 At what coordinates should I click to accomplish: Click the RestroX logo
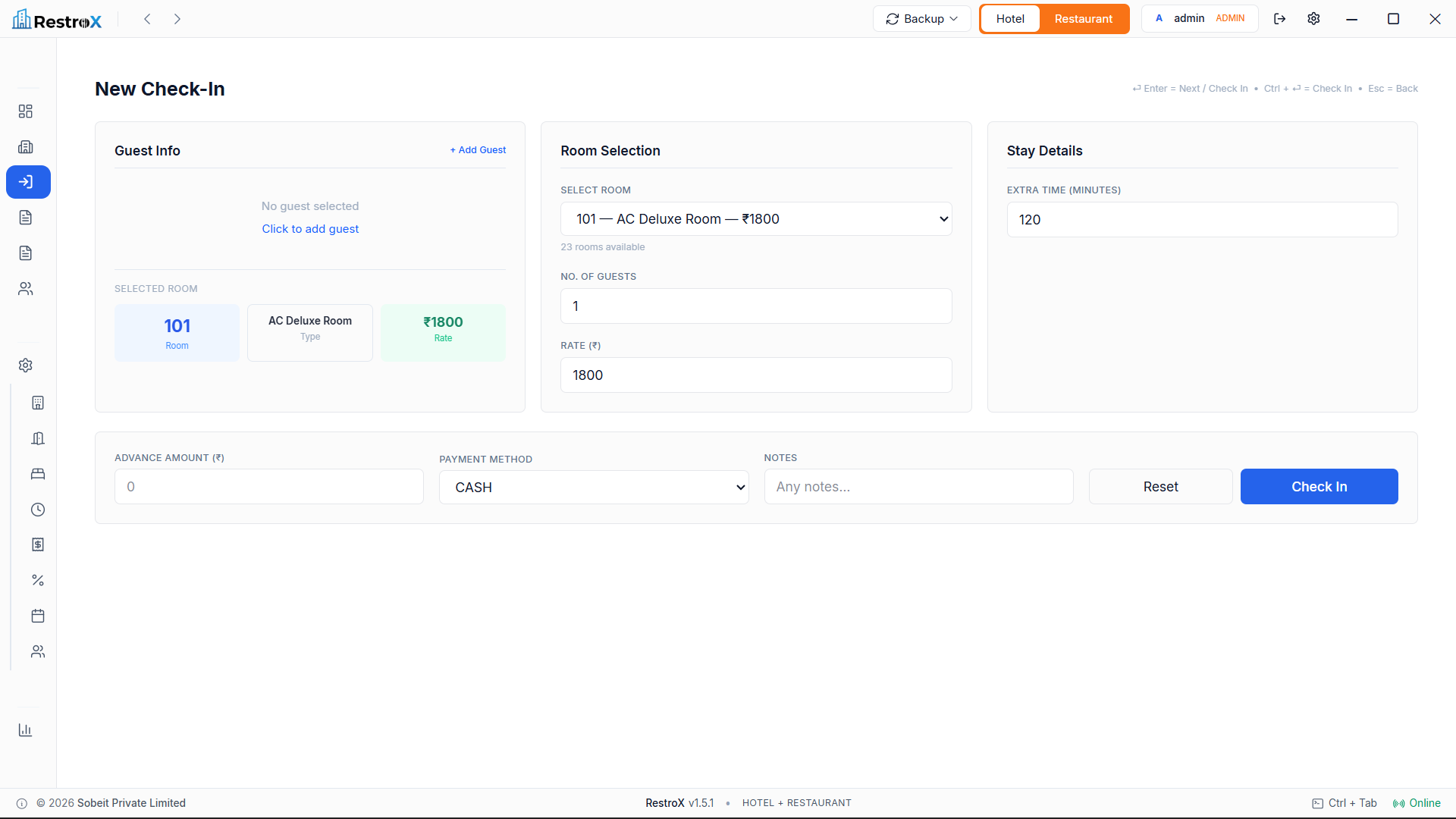point(57,20)
